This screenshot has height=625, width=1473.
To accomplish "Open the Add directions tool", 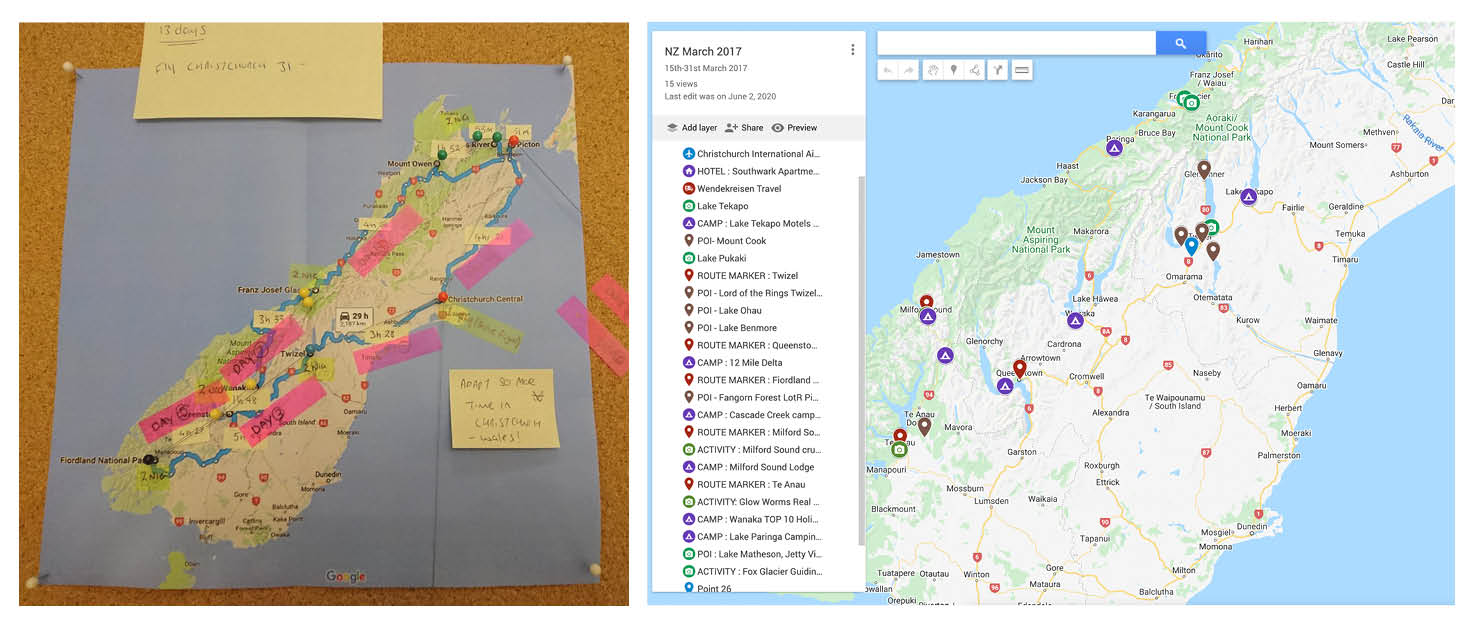I will pyautogui.click(x=998, y=69).
